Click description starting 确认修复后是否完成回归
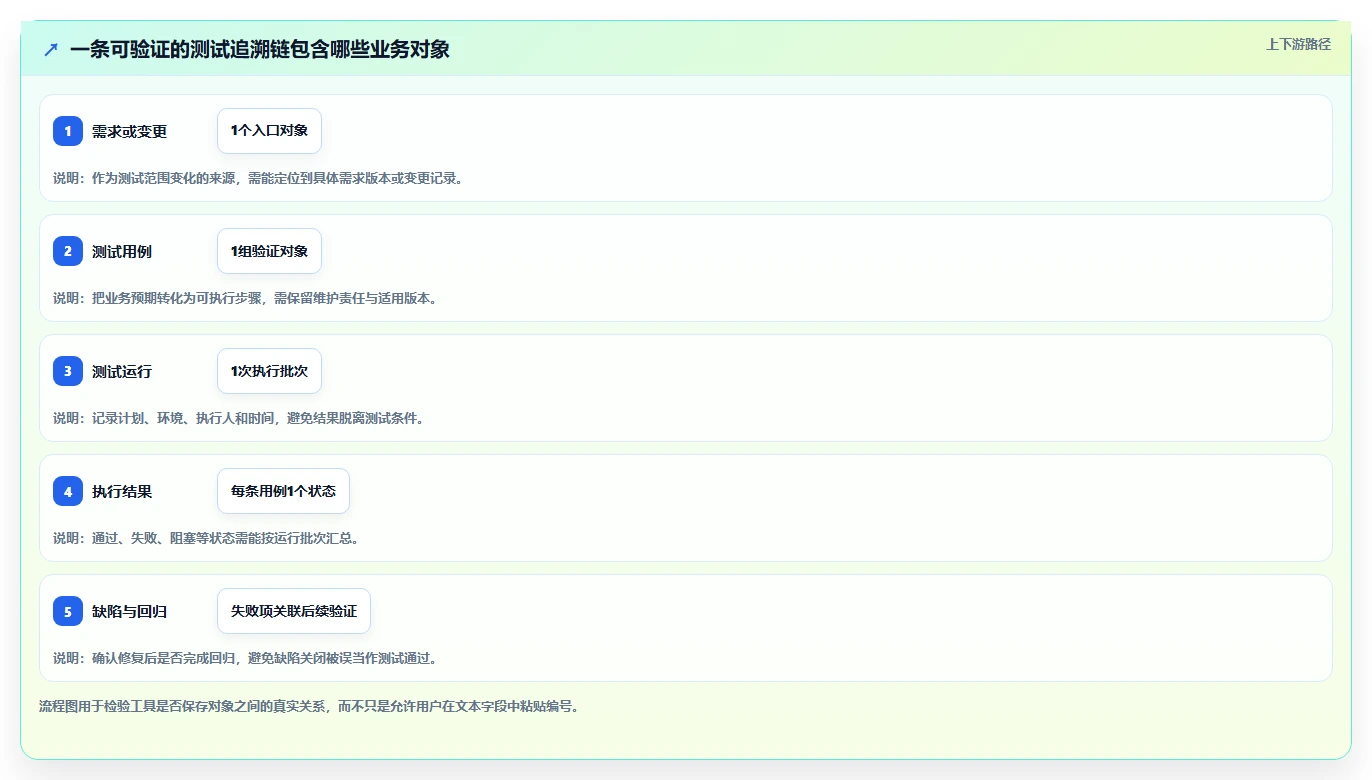Screen dimensions: 1372x780 click(x=245, y=658)
